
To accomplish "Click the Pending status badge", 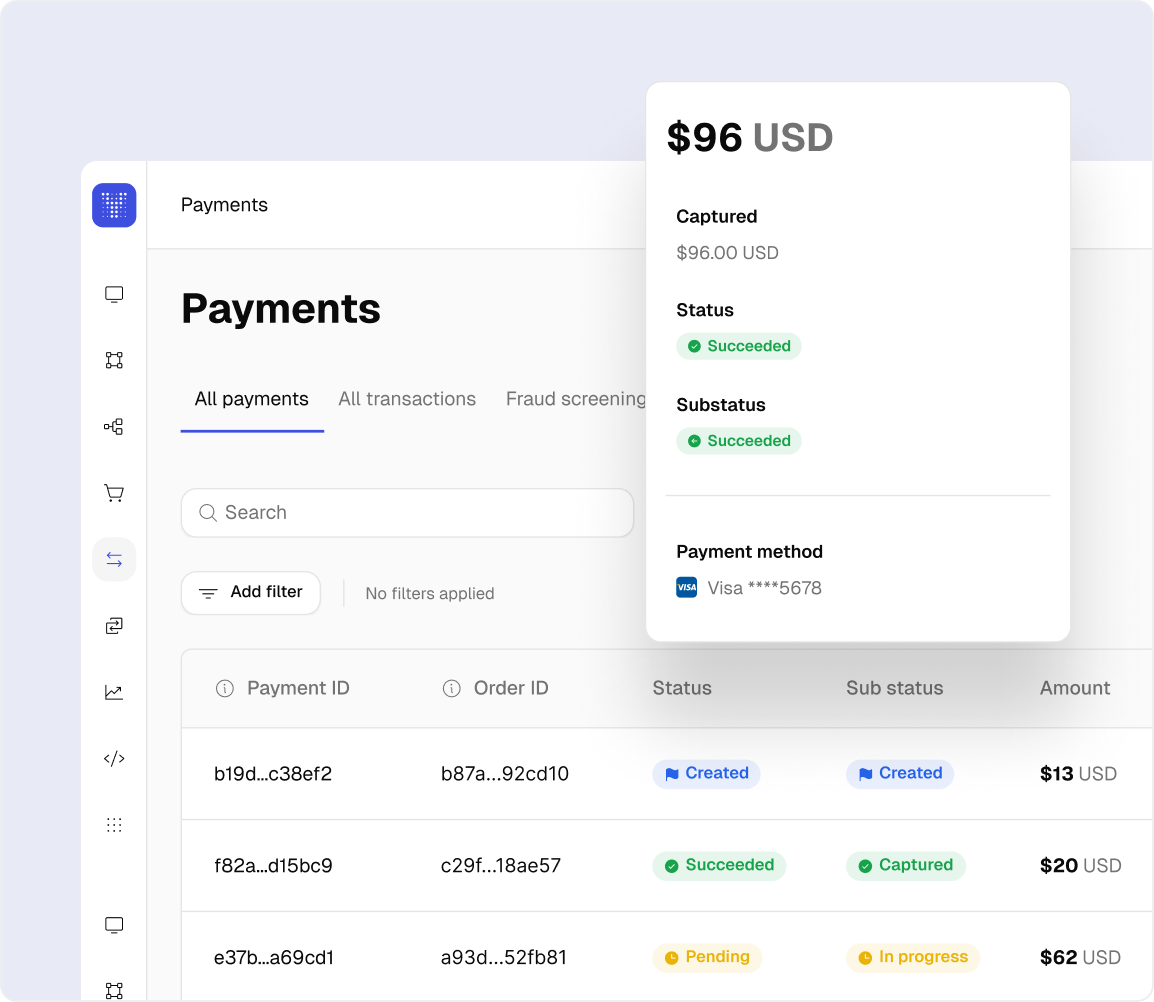I will coord(707,957).
